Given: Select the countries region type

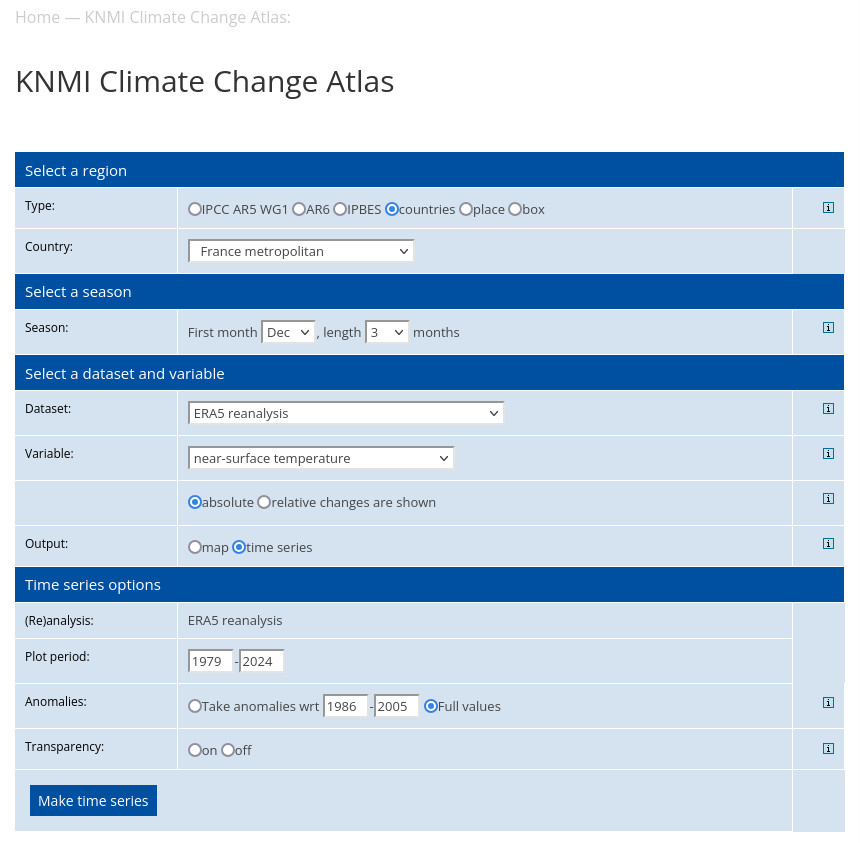Looking at the screenshot, I should pyautogui.click(x=392, y=210).
